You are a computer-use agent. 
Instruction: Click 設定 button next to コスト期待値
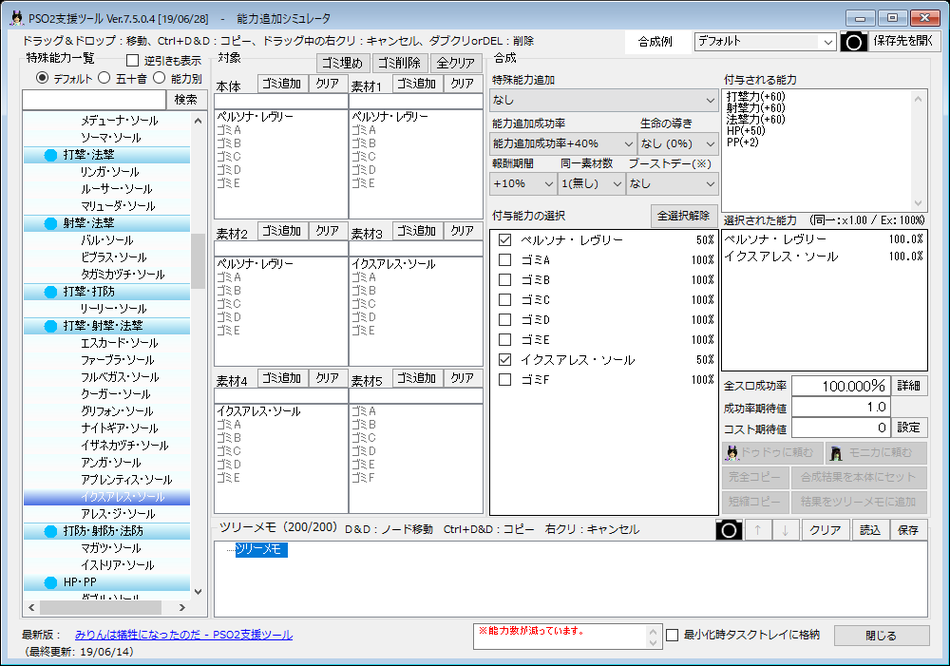coord(908,428)
